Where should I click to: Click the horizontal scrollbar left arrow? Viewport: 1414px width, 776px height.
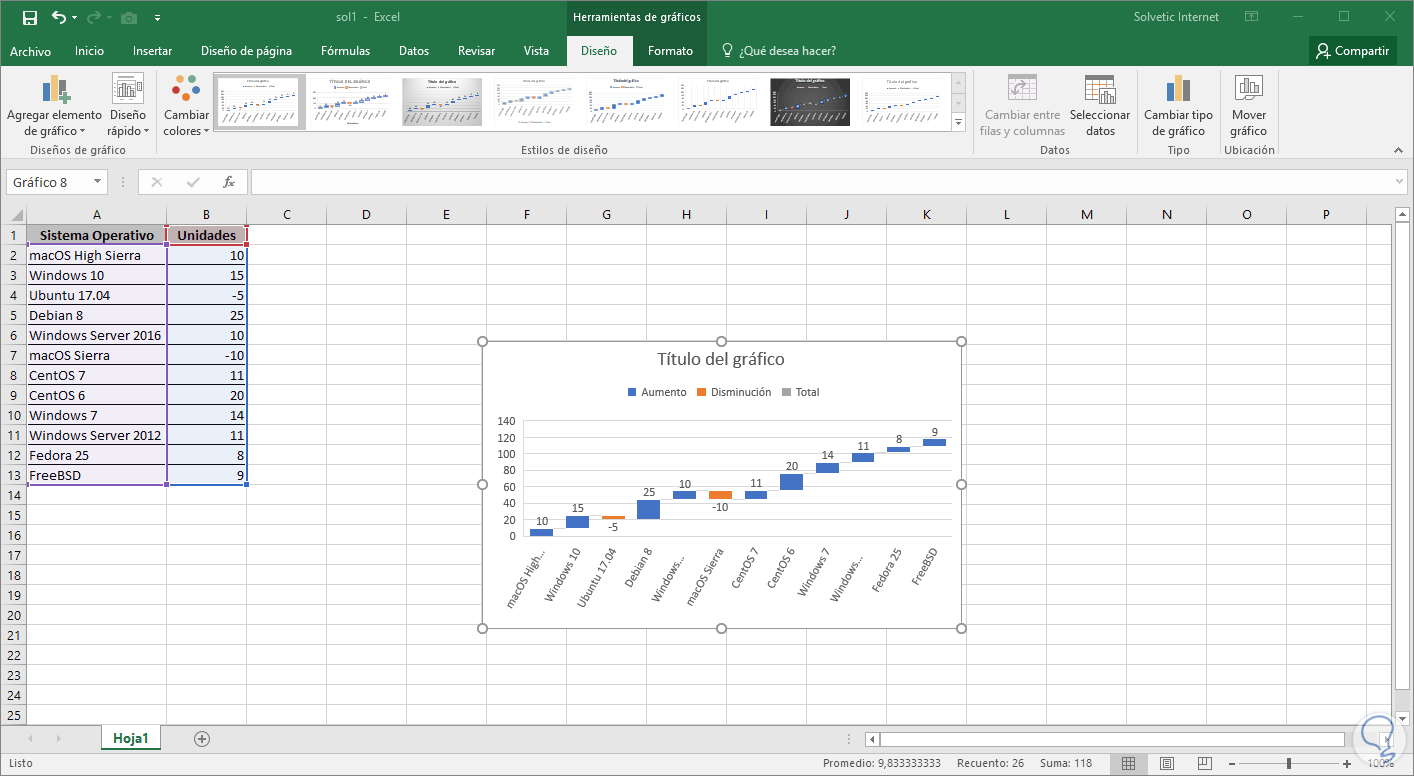873,739
